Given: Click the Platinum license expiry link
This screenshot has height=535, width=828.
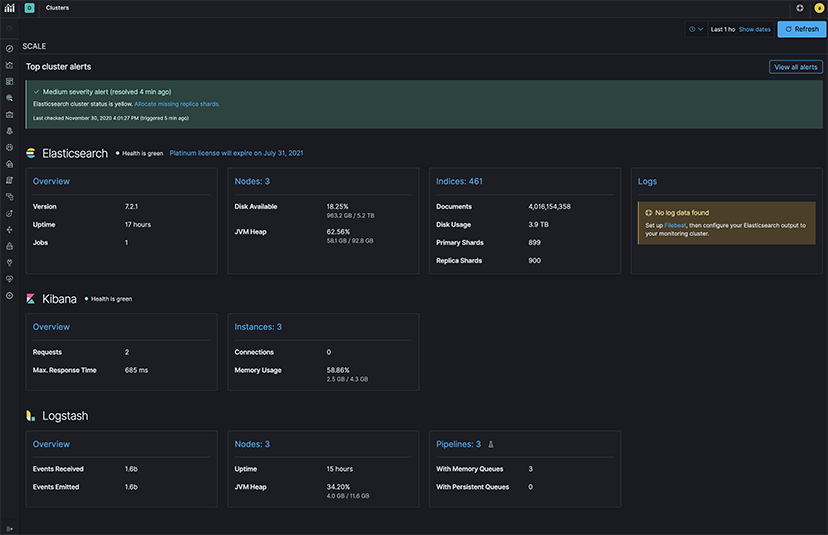Looking at the screenshot, I should [237, 153].
